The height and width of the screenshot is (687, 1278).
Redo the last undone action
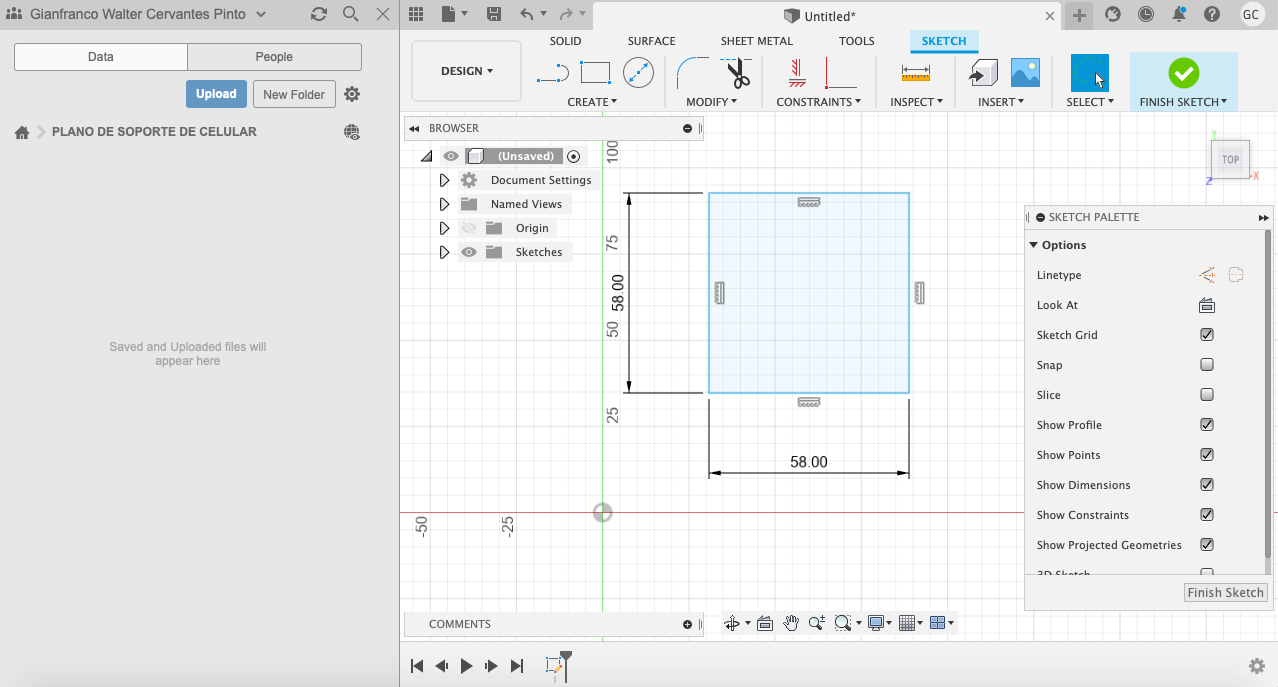pos(566,14)
